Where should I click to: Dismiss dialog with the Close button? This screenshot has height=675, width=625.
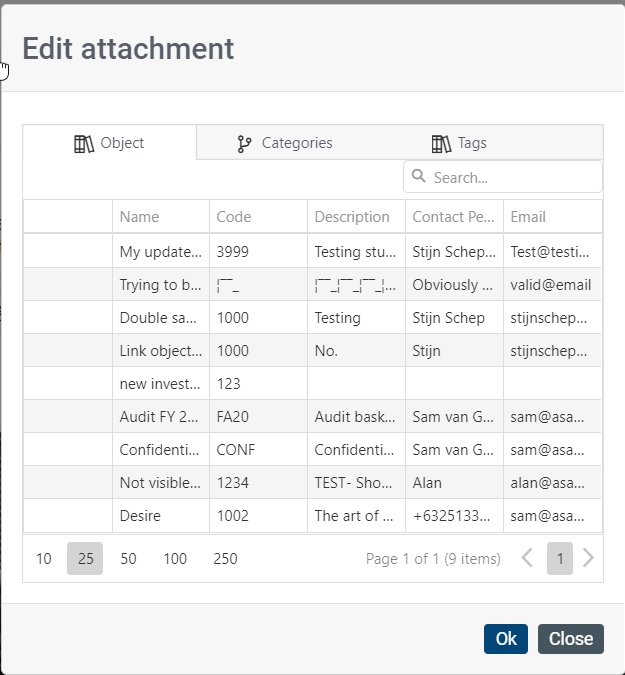click(571, 639)
